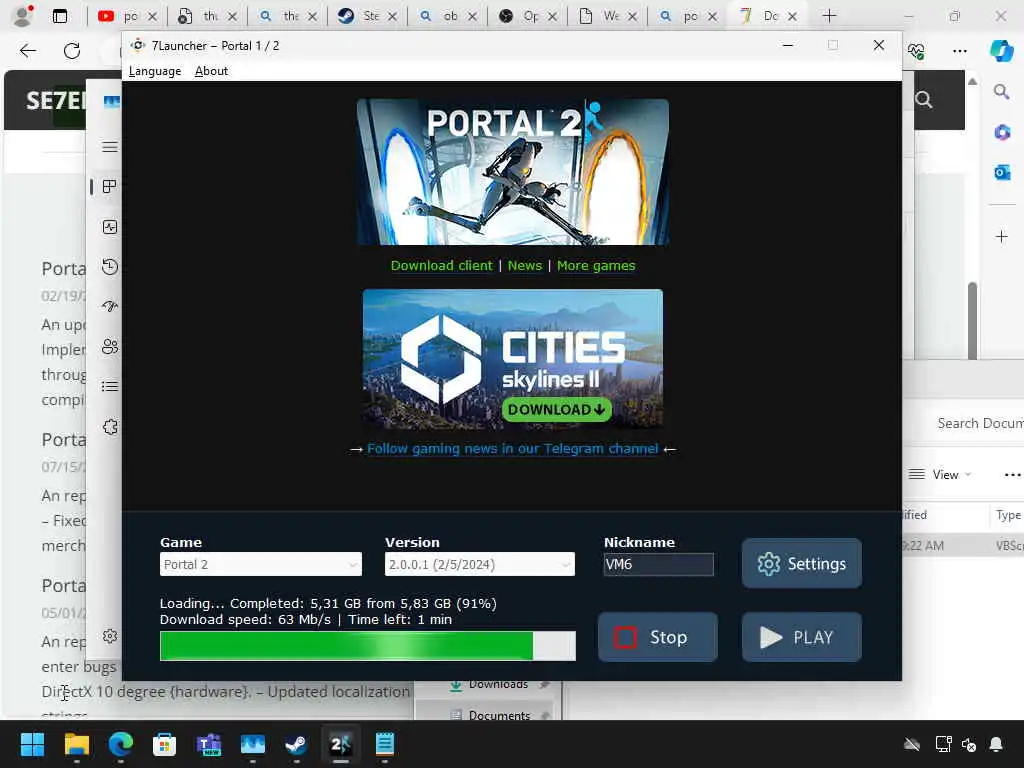
Task: Open a new browser tab
Action: 829,16
